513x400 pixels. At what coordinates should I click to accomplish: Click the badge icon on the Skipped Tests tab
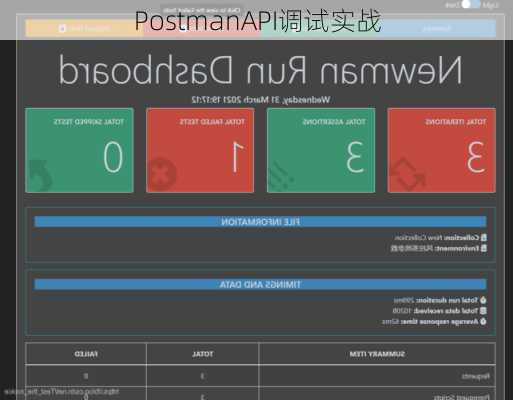[x=62, y=29]
